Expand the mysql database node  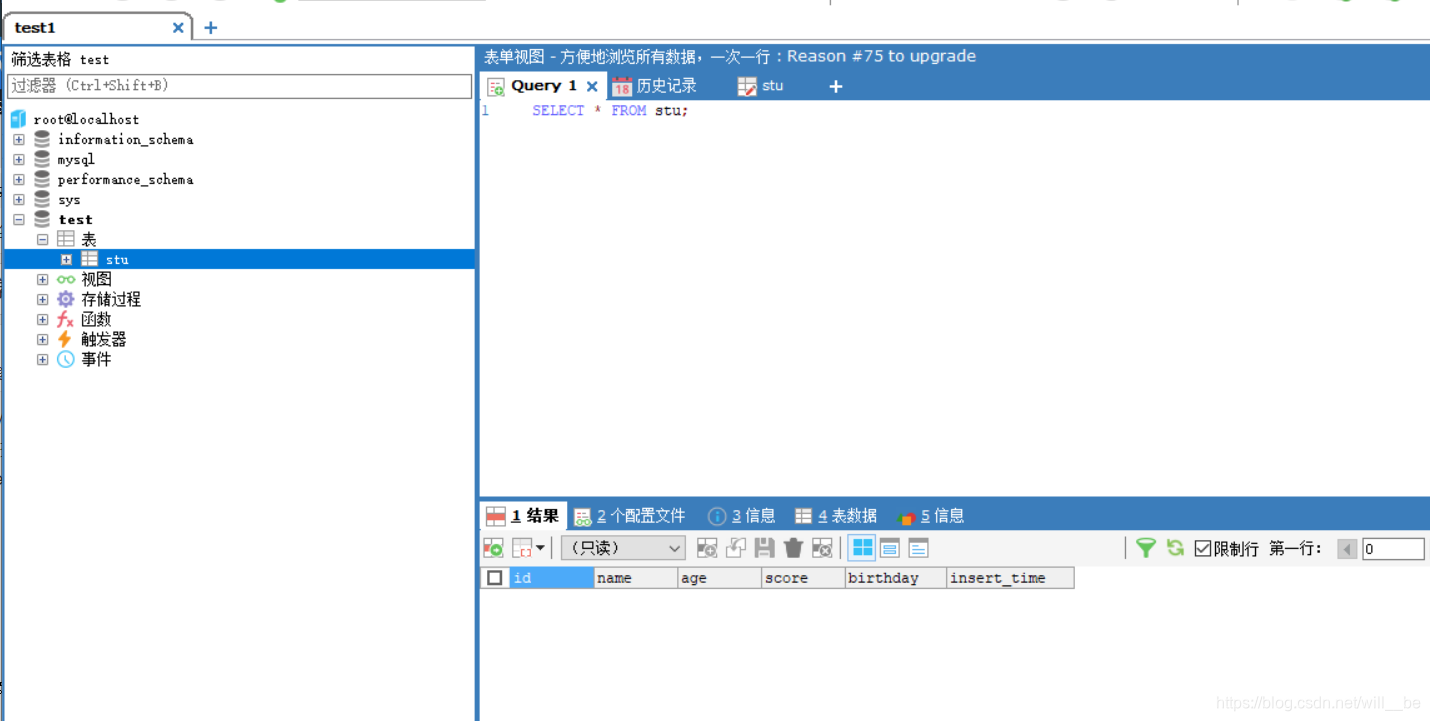[19, 160]
